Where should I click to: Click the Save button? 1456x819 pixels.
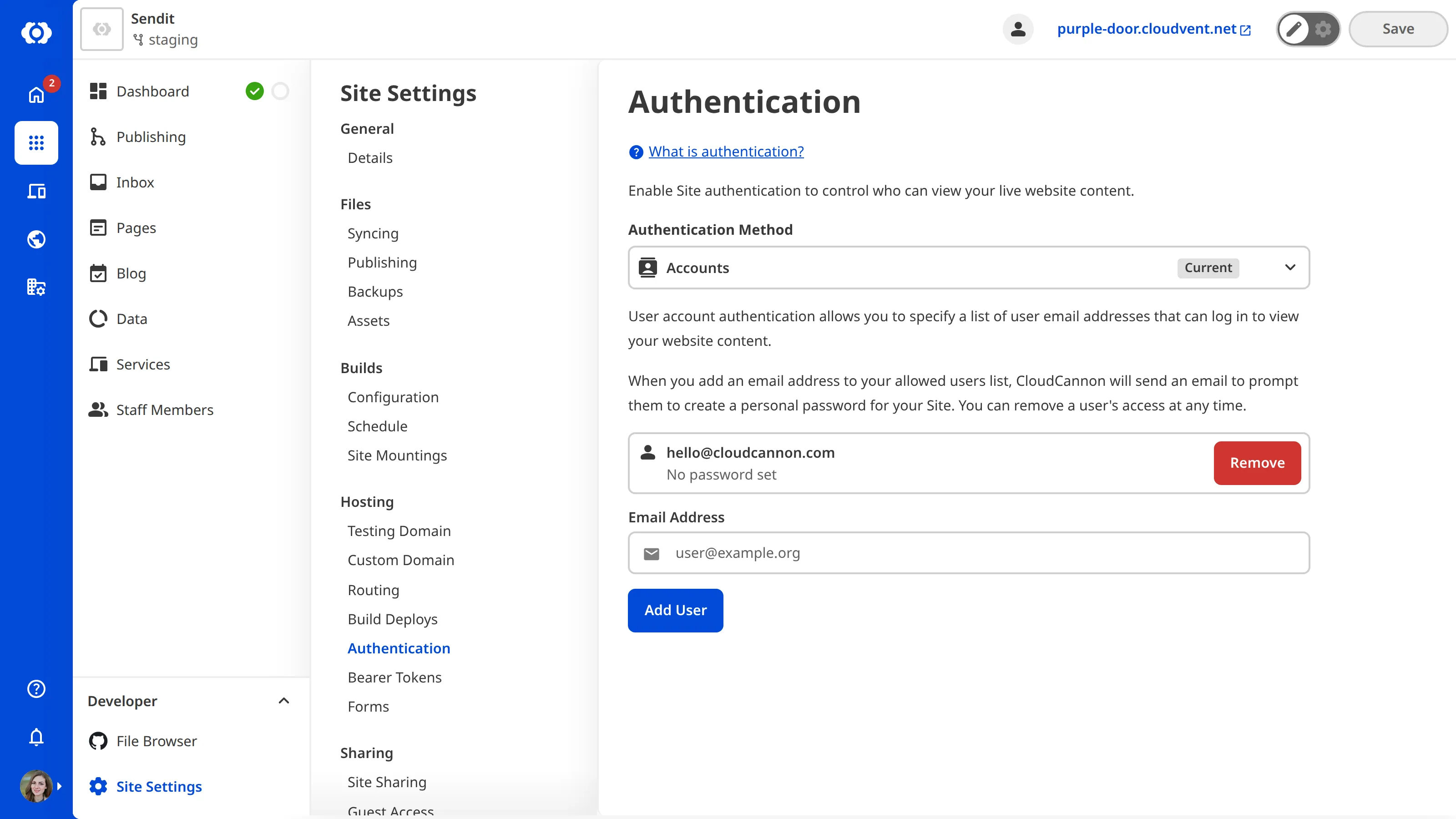point(1398,29)
